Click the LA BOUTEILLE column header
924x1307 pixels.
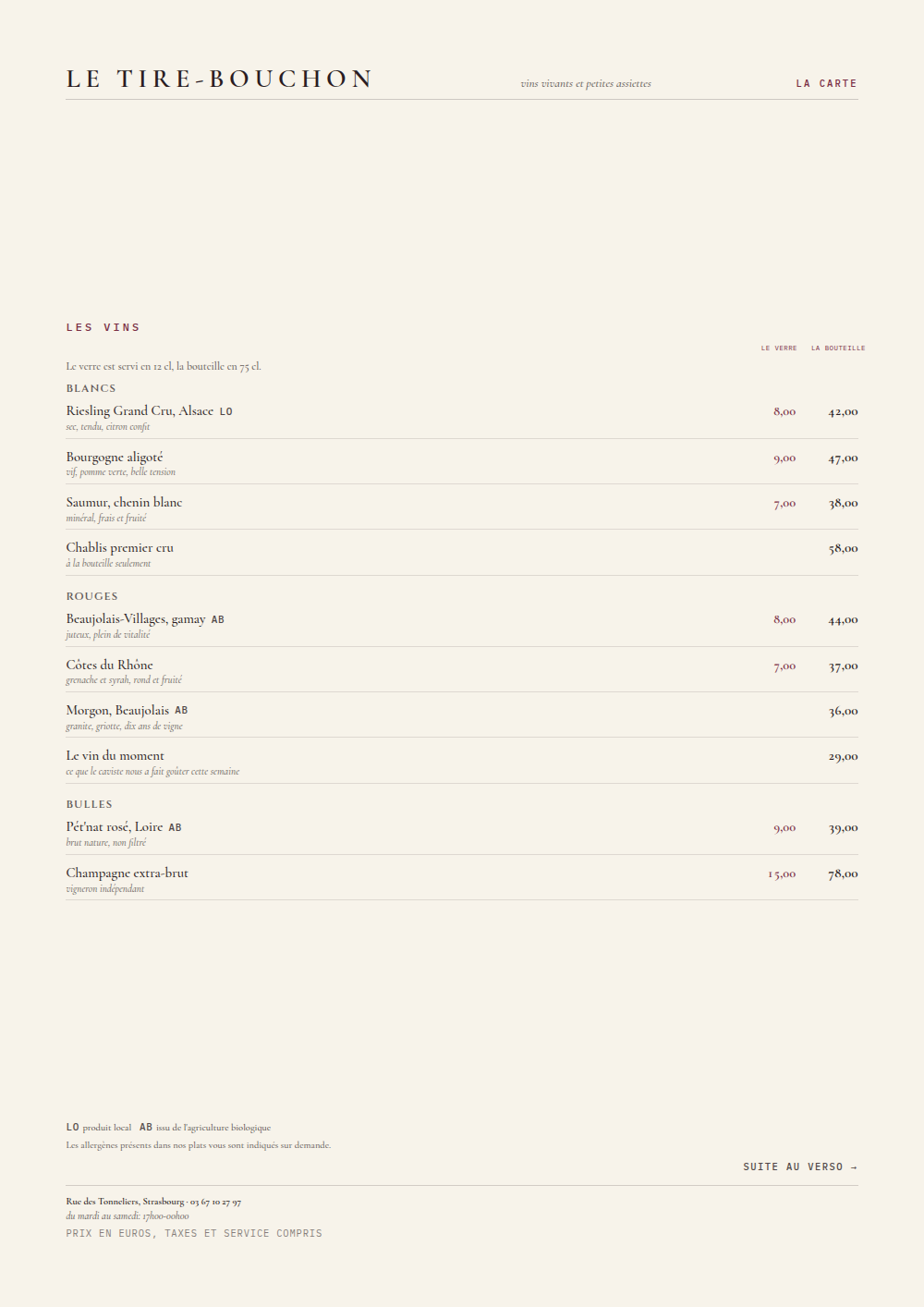pos(838,348)
